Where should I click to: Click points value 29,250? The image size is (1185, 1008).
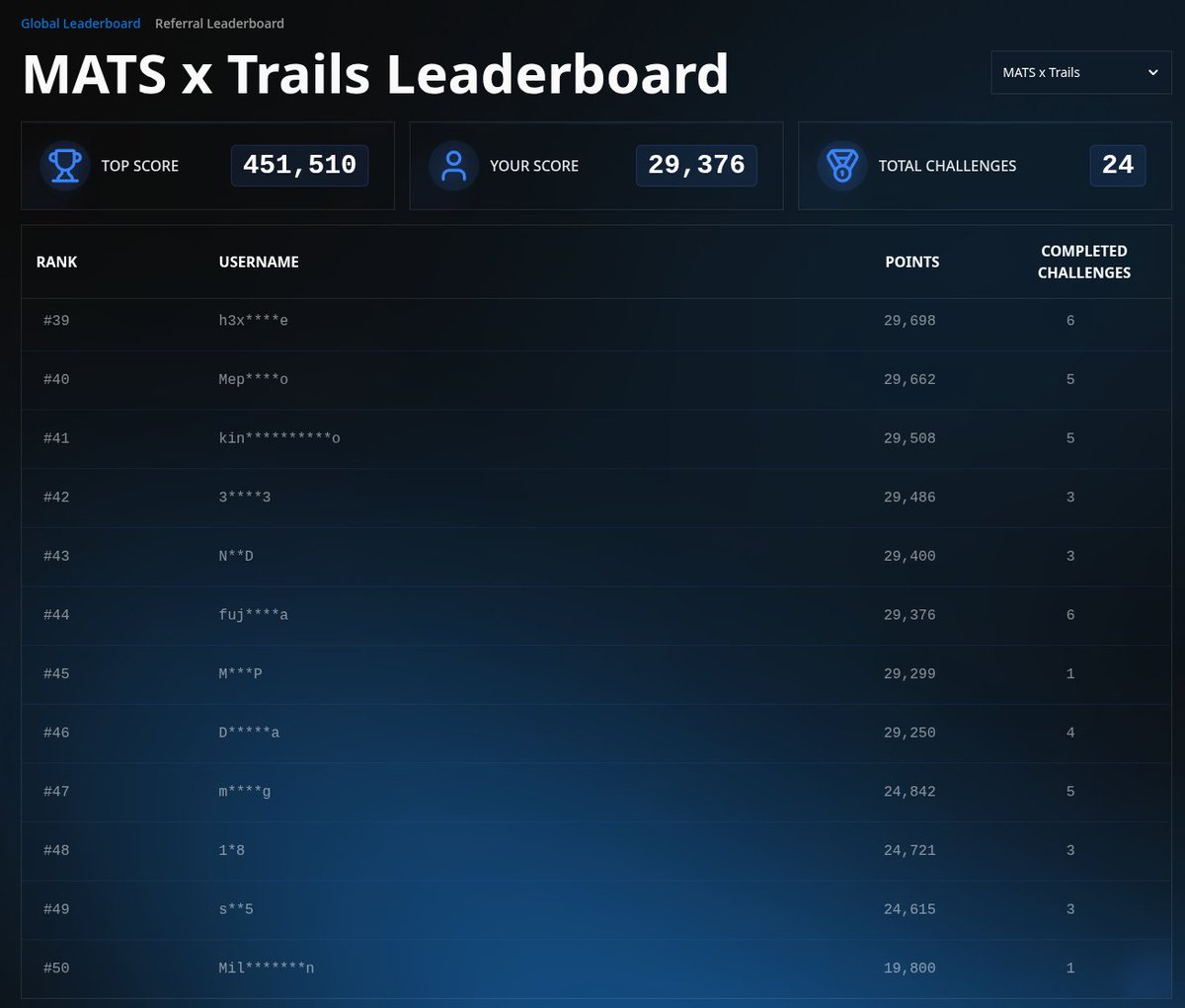click(x=909, y=733)
